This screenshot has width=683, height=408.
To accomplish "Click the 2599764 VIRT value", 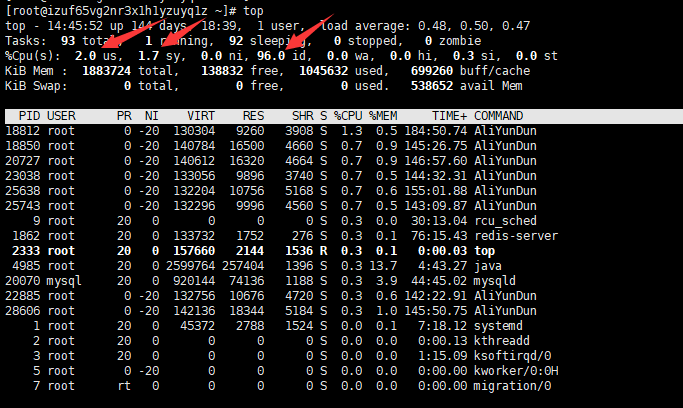I will point(190,266).
